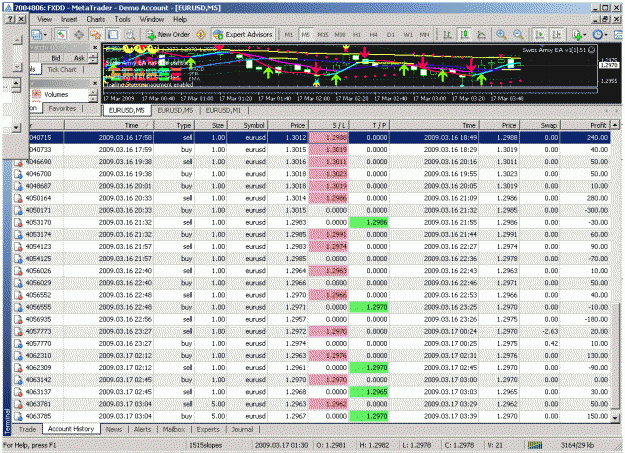Switch chart to M1 timeframe
The height and width of the screenshot is (453, 625).
(x=289, y=35)
